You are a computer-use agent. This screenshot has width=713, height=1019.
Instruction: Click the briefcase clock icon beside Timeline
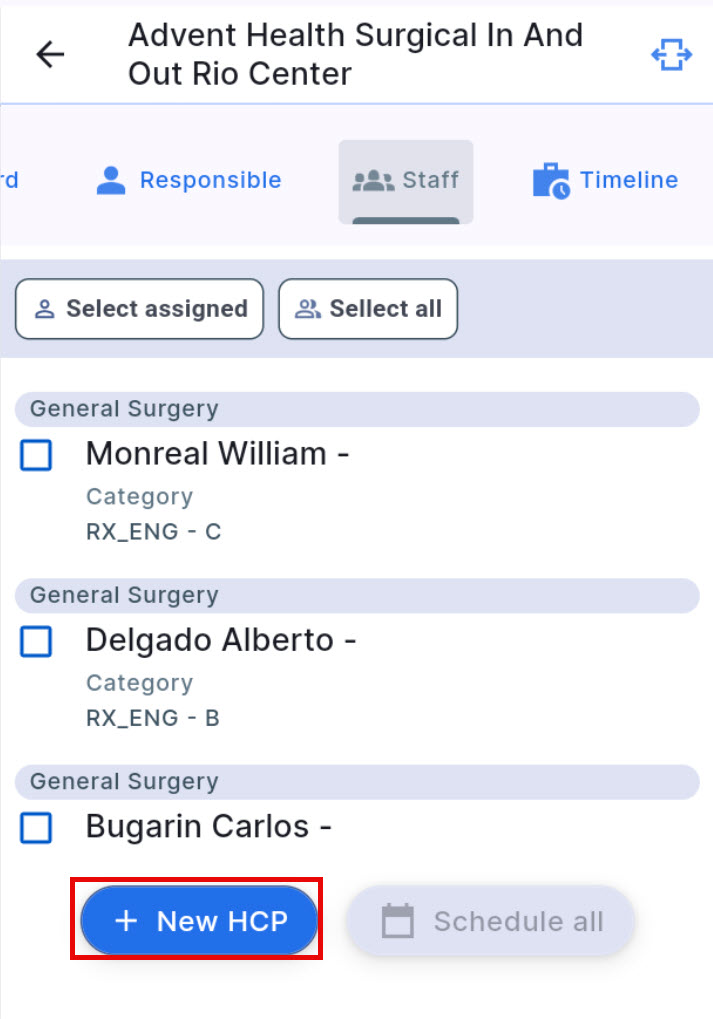click(x=549, y=180)
